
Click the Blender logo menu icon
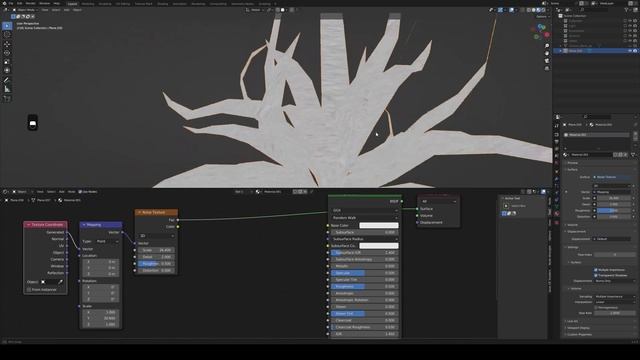coord(4,3)
